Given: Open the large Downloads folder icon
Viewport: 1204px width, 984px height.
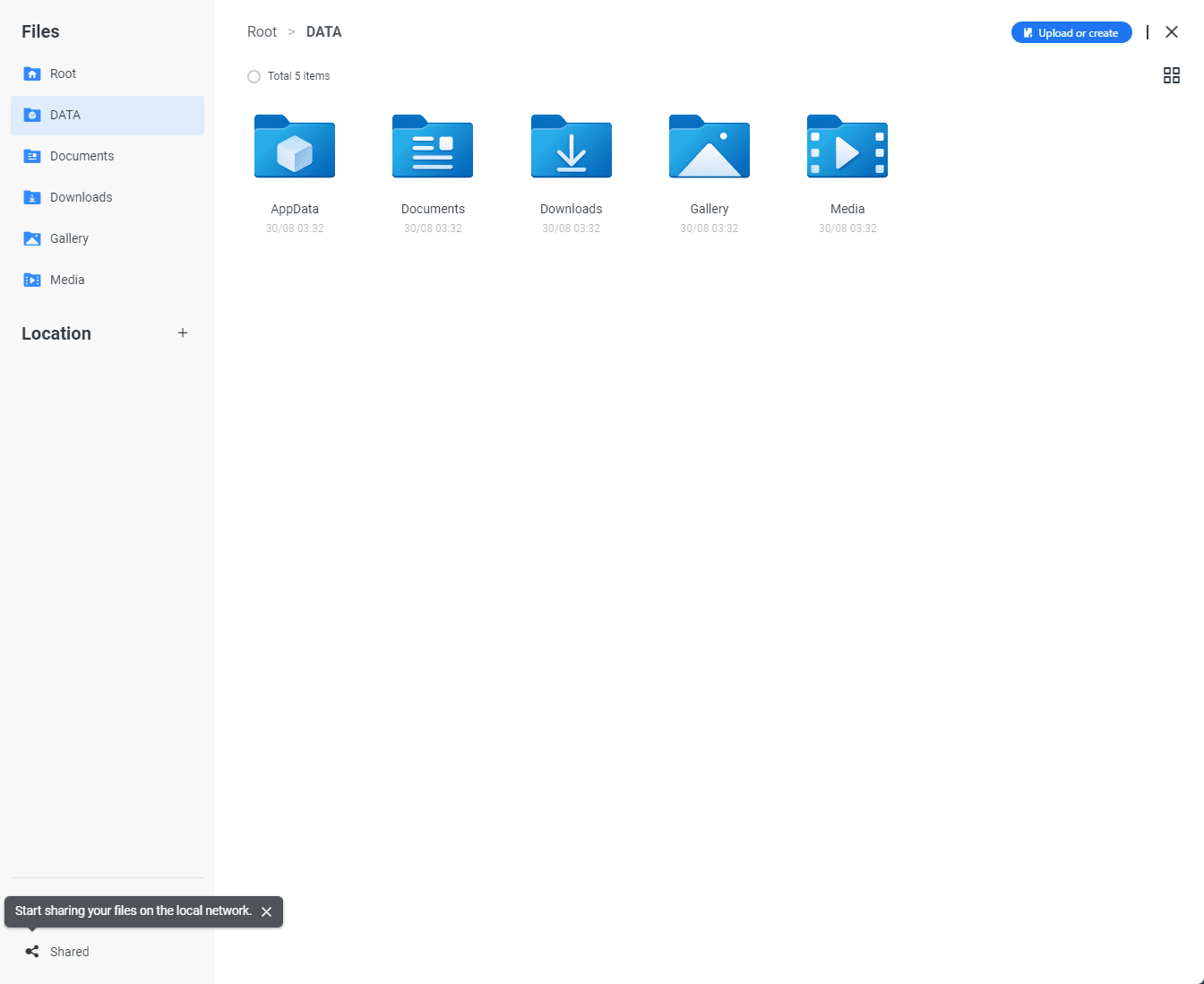Looking at the screenshot, I should (x=572, y=146).
